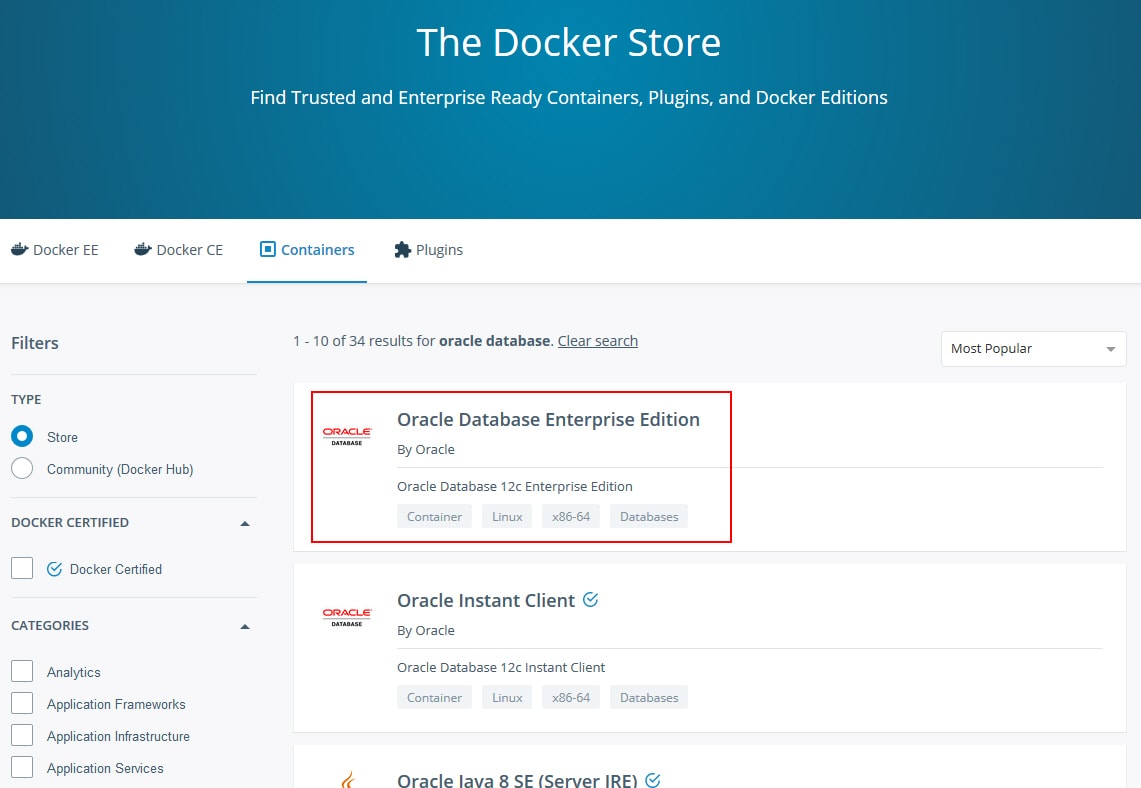
Task: Enable the Docker Certified checkbox
Action: tap(22, 569)
